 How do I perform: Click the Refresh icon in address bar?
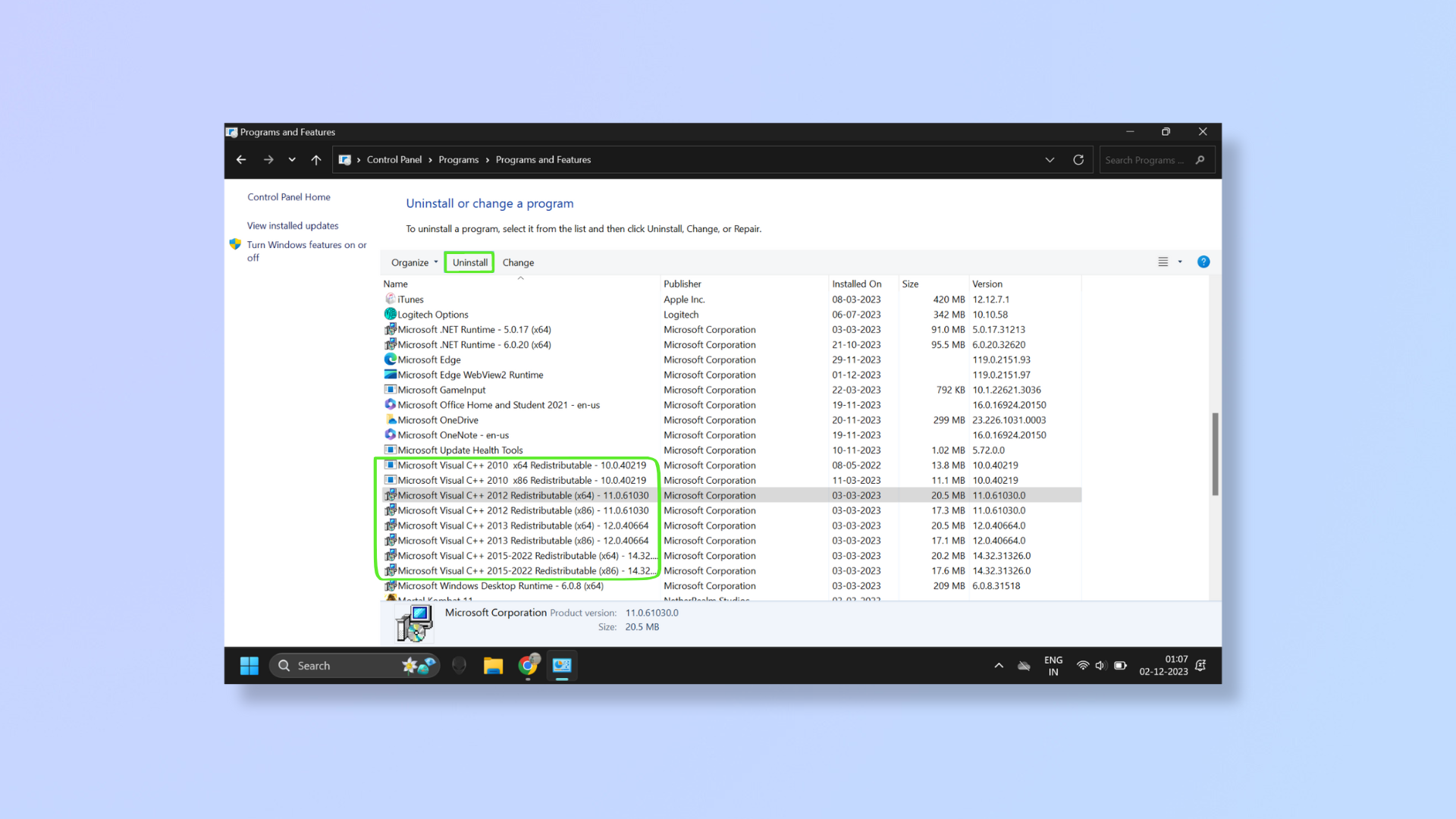(x=1078, y=160)
